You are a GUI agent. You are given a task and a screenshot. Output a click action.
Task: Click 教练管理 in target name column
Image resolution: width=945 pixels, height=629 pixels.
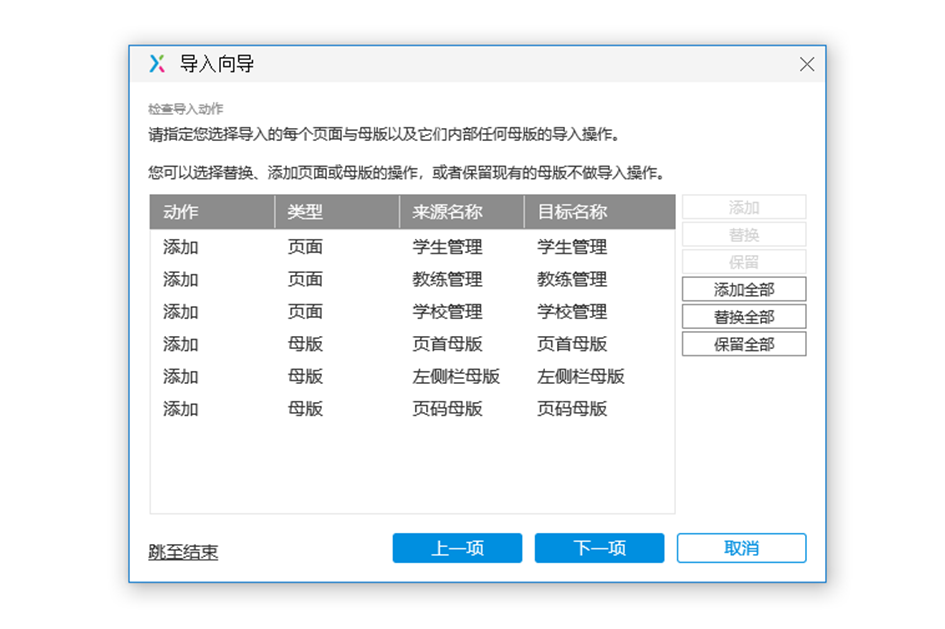[572, 279]
